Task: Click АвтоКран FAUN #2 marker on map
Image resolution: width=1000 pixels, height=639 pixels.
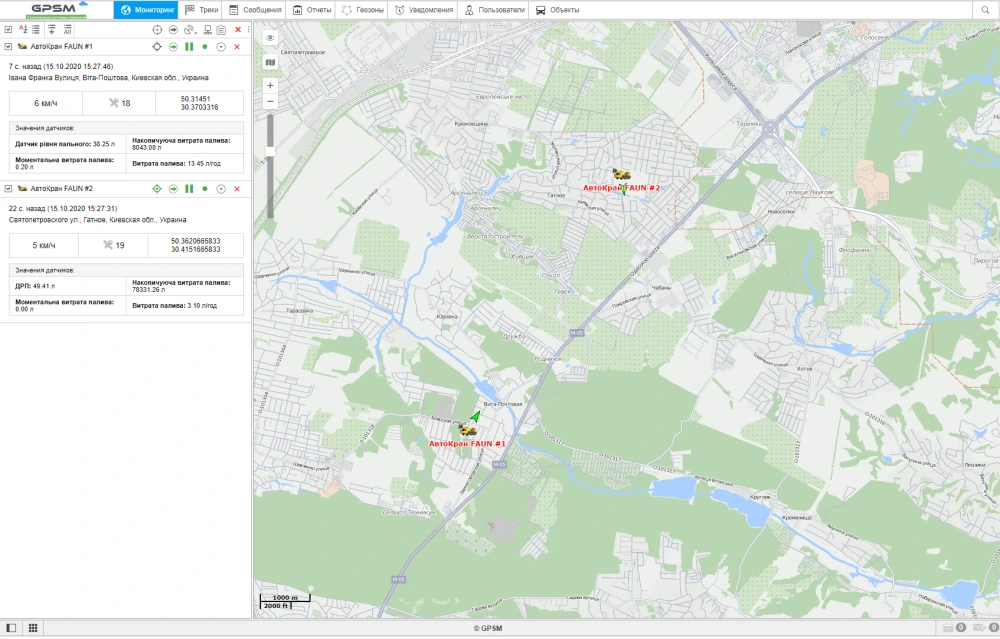Action: click(622, 175)
